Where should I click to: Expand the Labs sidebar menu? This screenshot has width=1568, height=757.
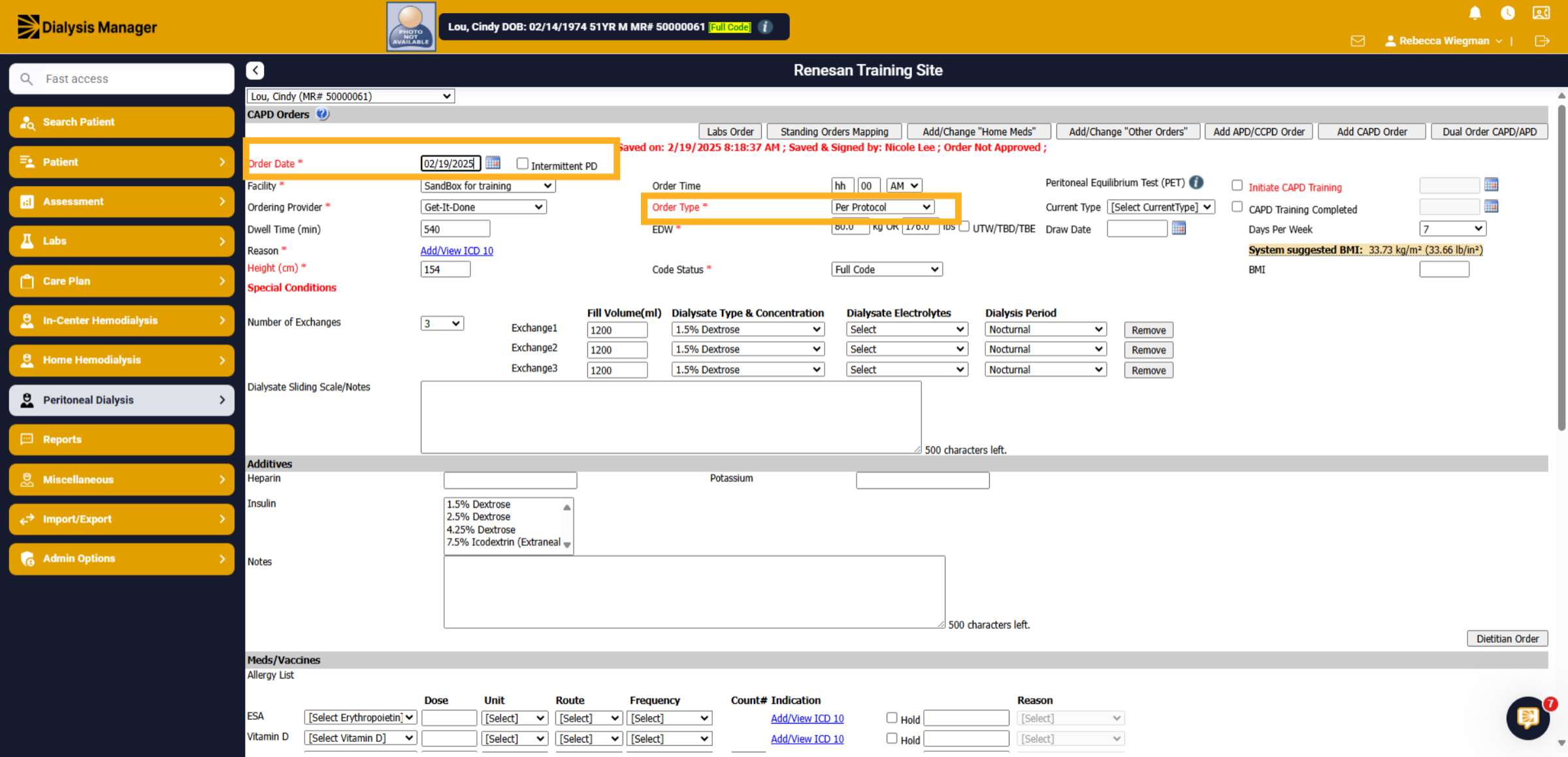122,241
